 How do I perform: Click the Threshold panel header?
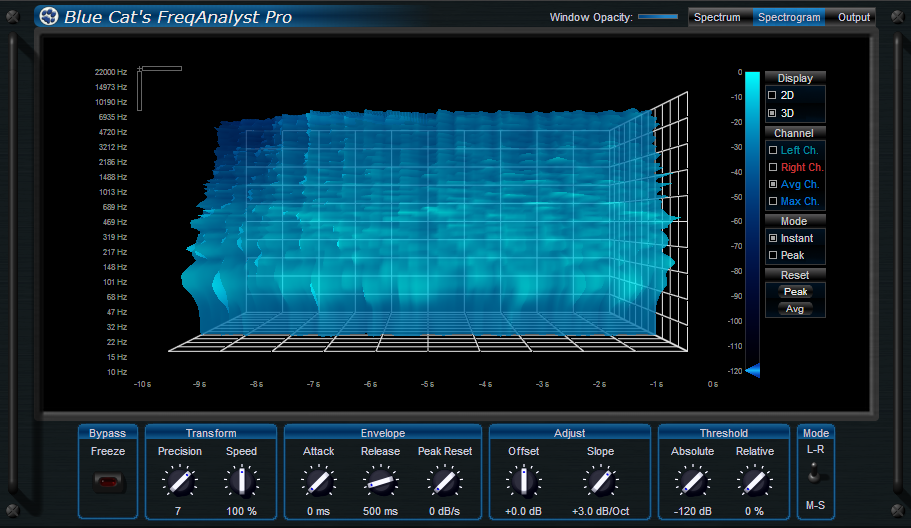click(x=723, y=433)
